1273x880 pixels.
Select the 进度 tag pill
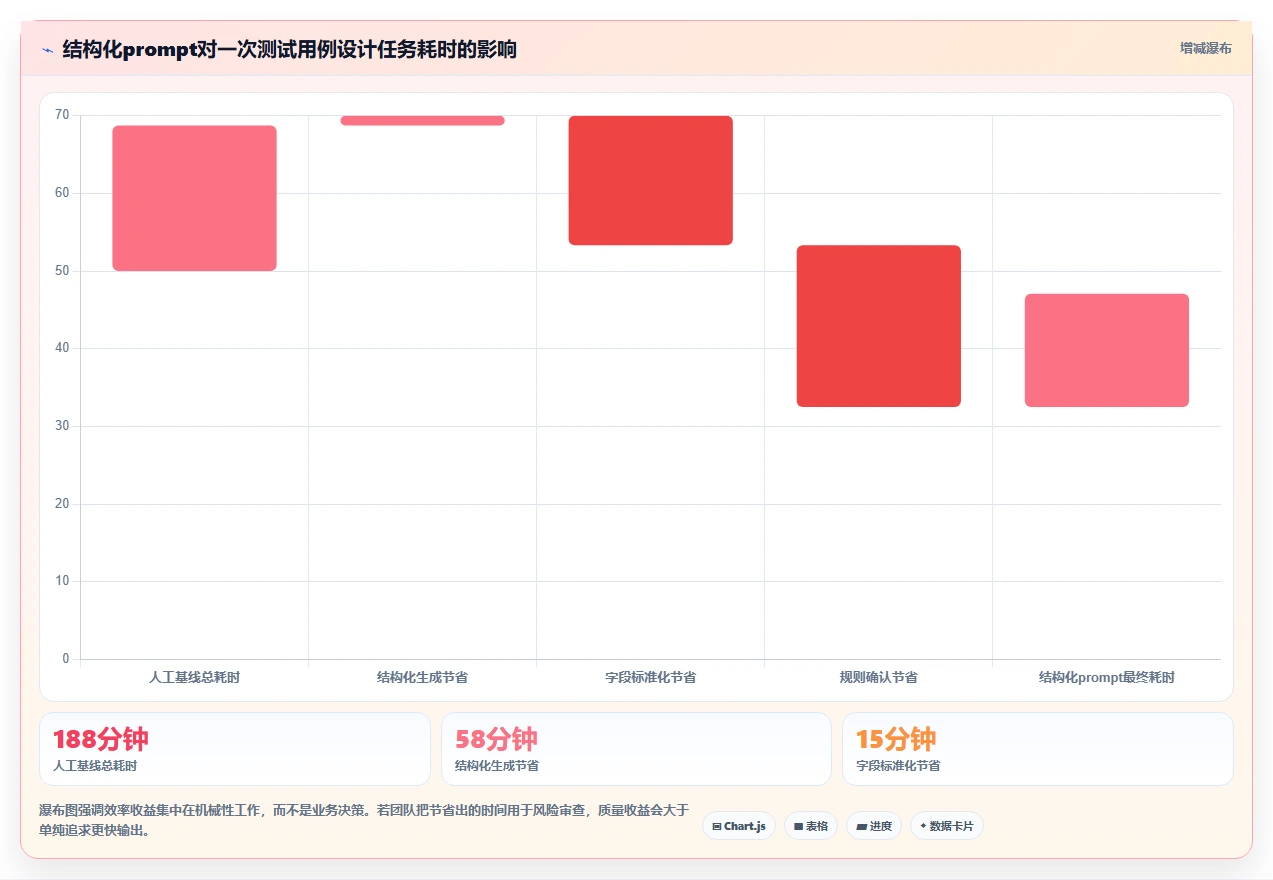[x=874, y=826]
